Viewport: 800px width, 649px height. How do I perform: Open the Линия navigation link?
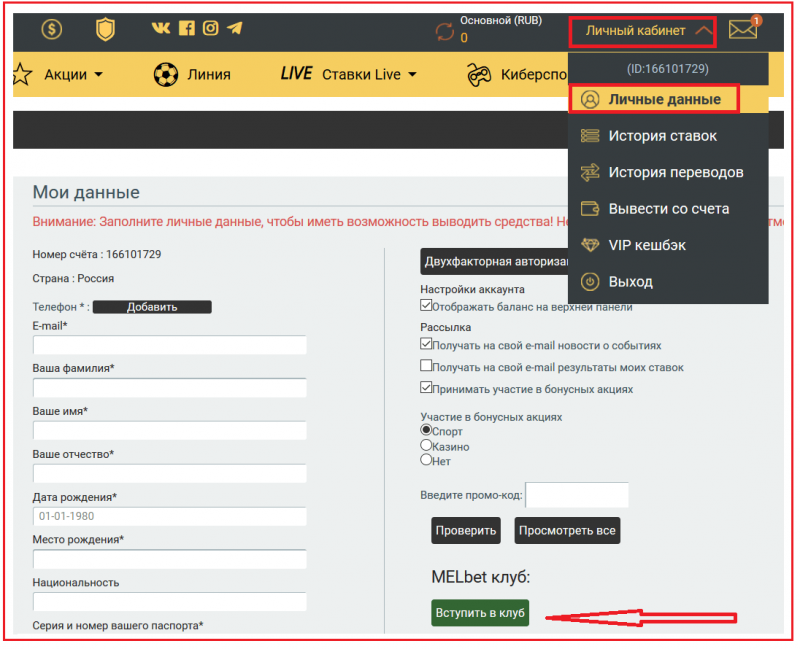(209, 74)
